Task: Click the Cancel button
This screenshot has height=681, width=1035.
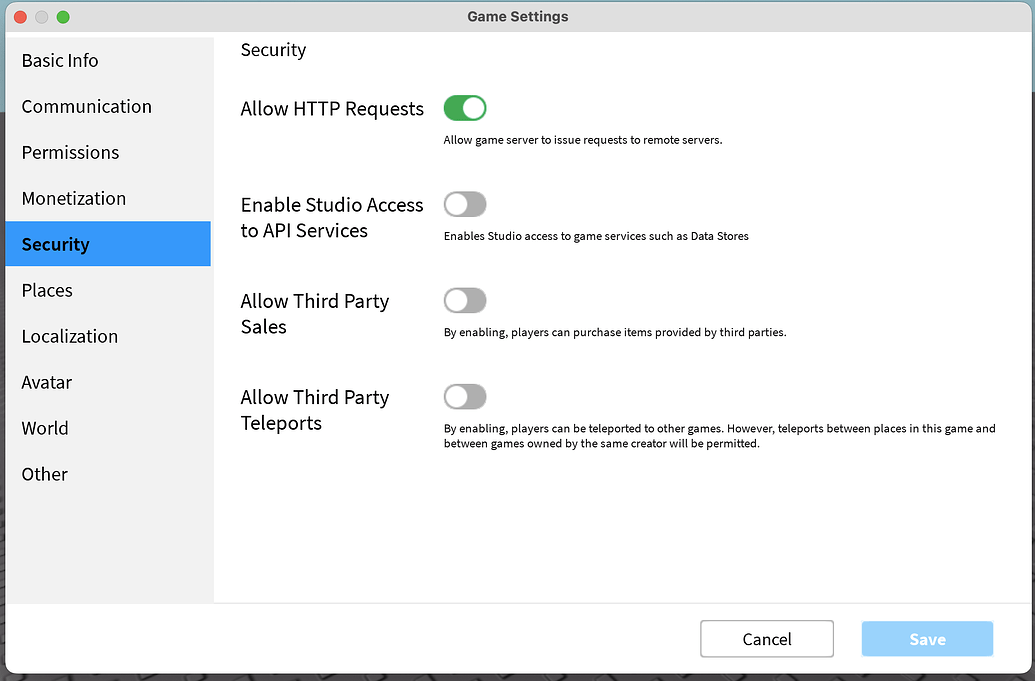Action: (x=766, y=638)
